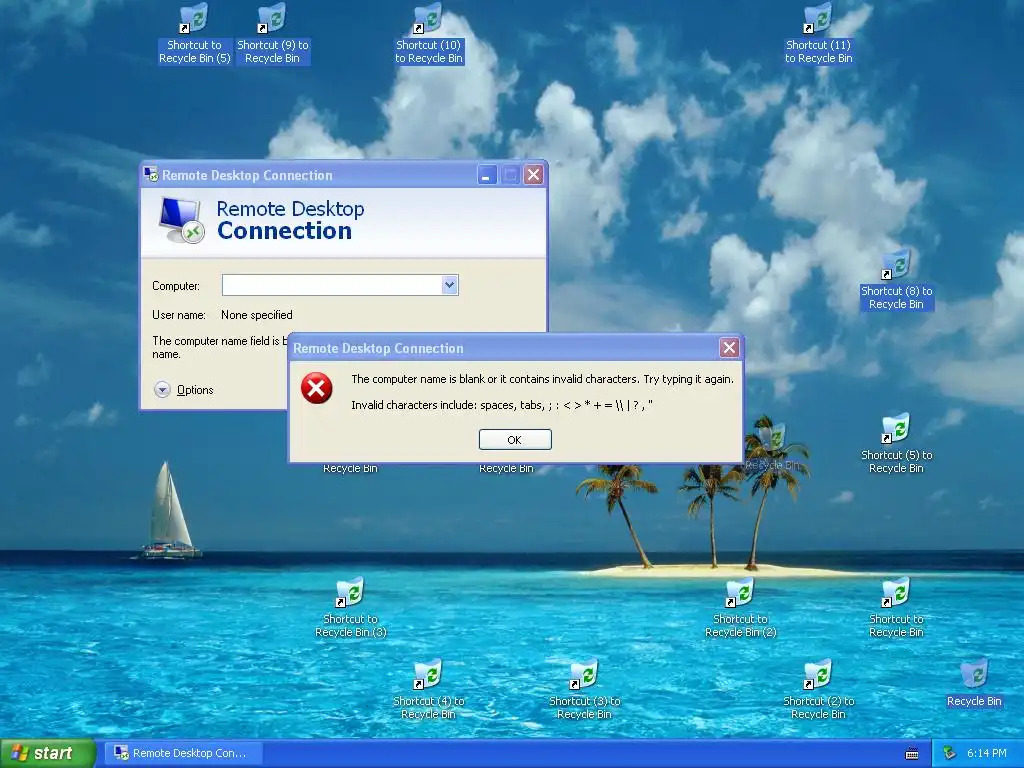Select the 'None specified' user name text
Screen dimensions: 1024x768
(x=257, y=315)
